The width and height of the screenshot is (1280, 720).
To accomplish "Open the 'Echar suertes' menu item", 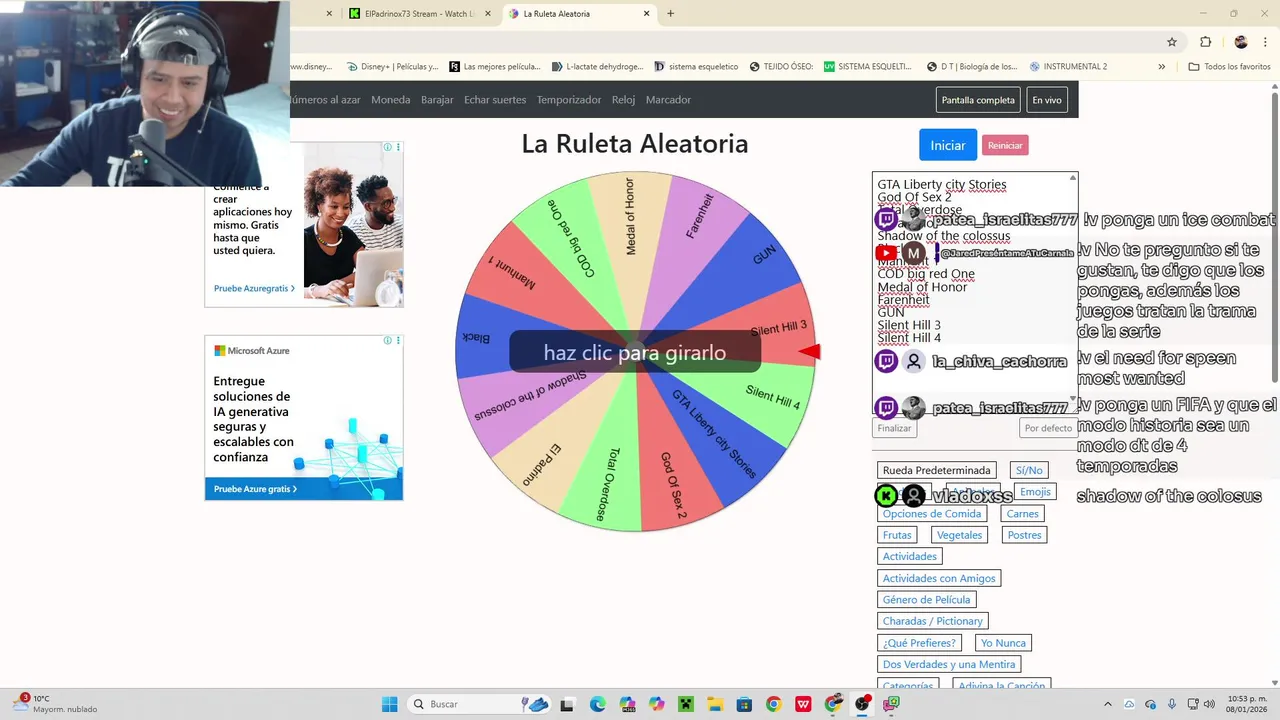I will (495, 100).
